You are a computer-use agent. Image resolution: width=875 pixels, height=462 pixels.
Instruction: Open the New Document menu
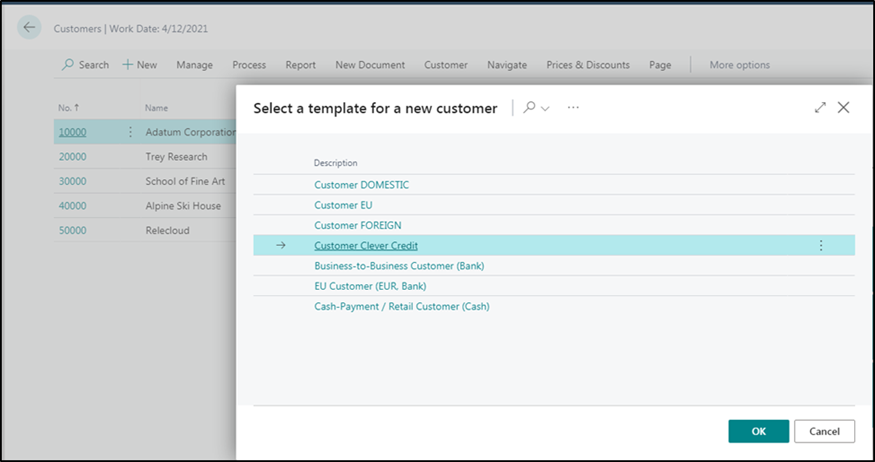370,65
